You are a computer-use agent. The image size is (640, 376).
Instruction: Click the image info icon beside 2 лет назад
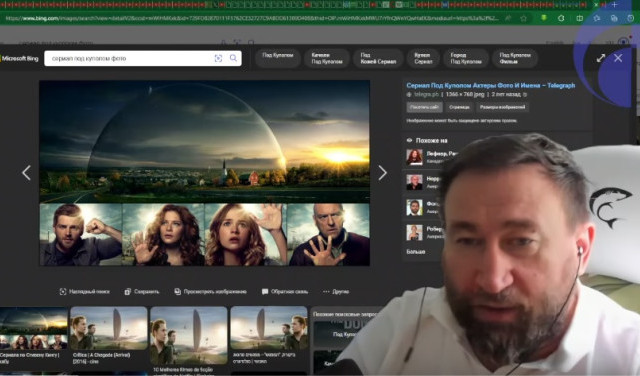pos(525,94)
